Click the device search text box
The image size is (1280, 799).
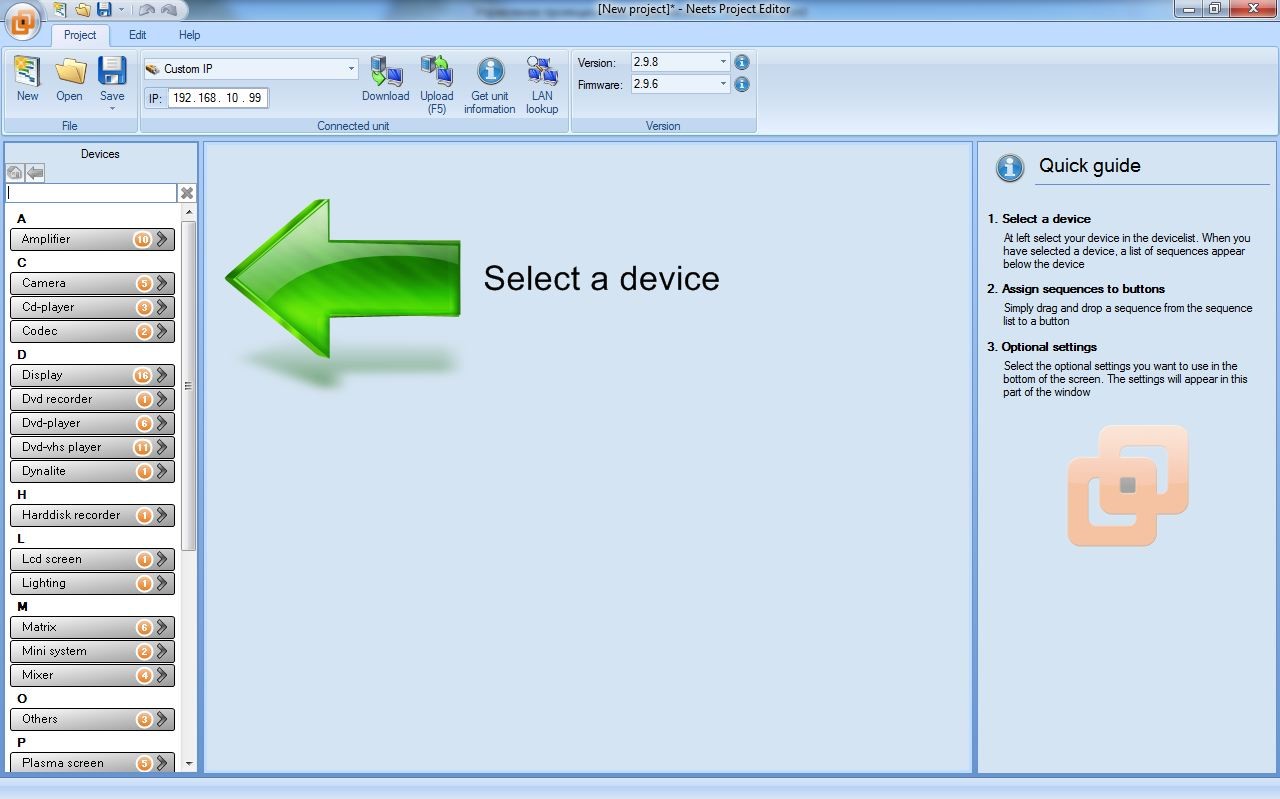tap(91, 193)
